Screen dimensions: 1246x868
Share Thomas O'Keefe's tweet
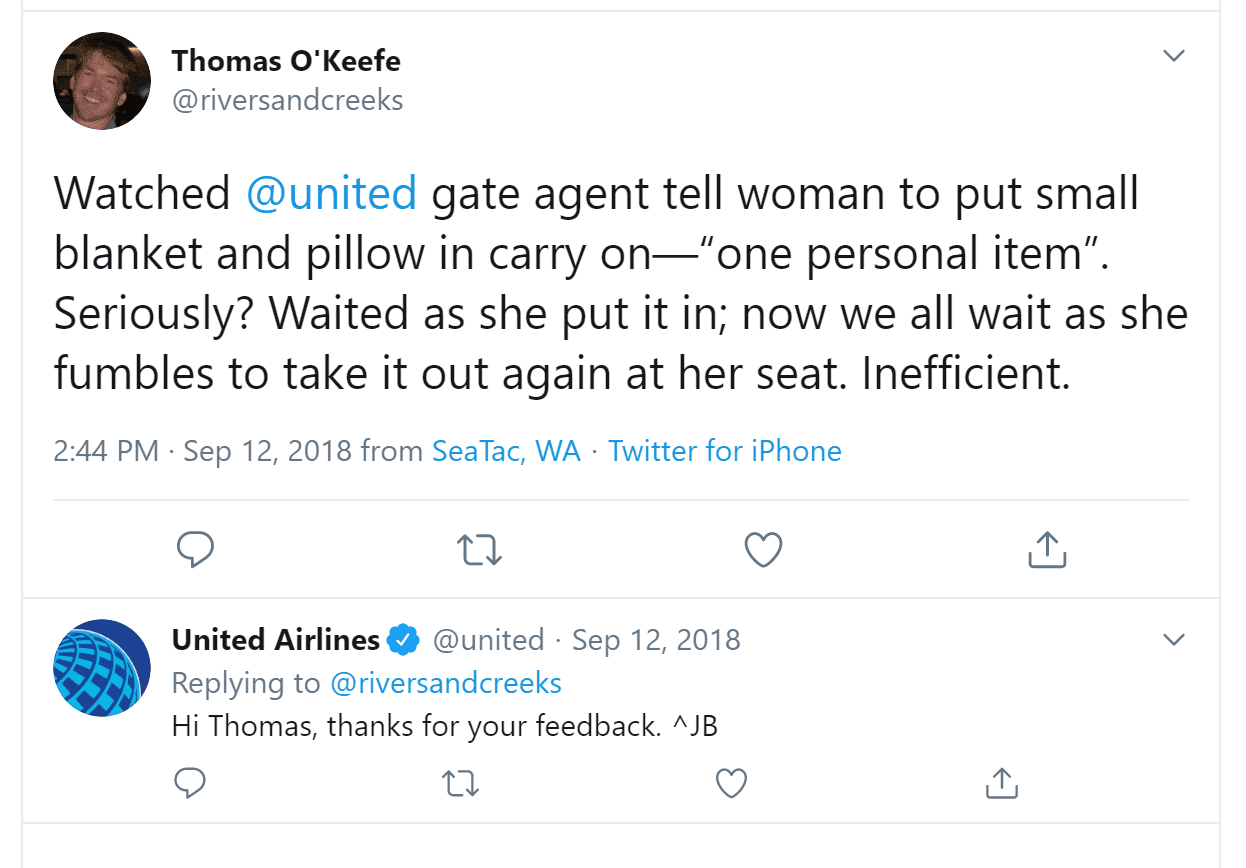(x=1047, y=549)
